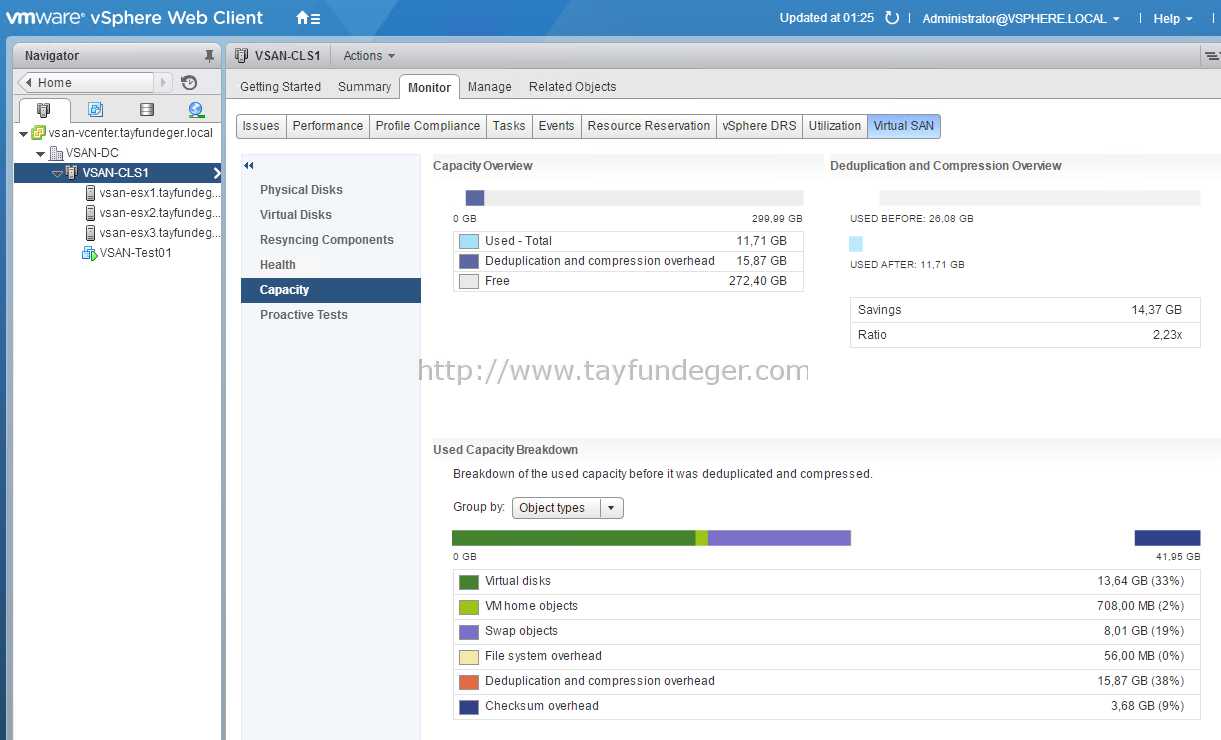Click File system overhead row label
Image resolution: width=1221 pixels, height=740 pixels.
(x=543, y=656)
